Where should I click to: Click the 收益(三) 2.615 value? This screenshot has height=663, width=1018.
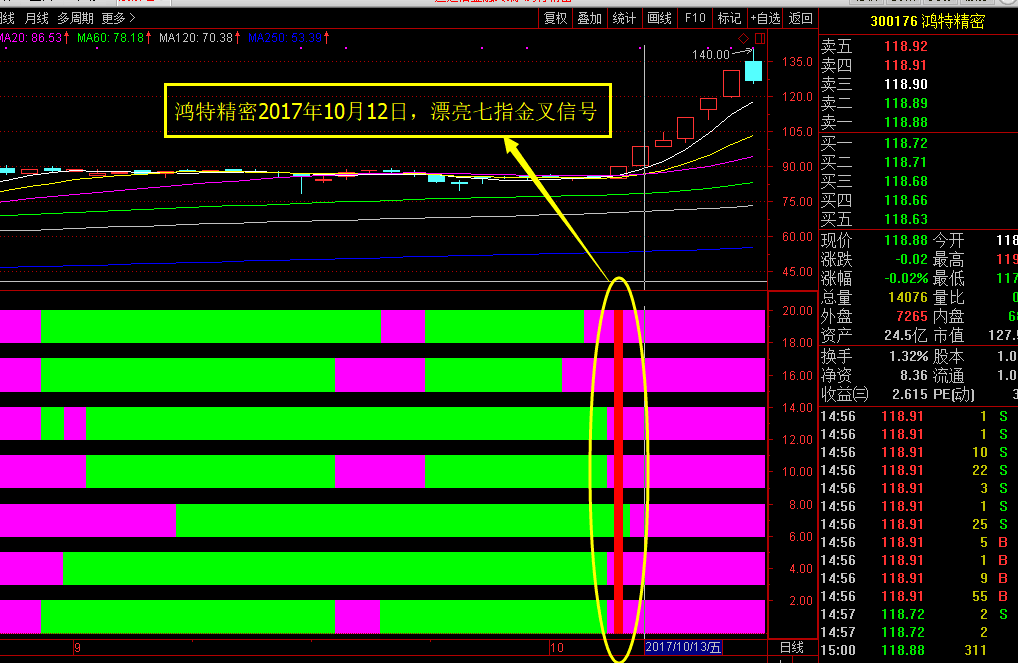pyautogui.click(x=910, y=394)
